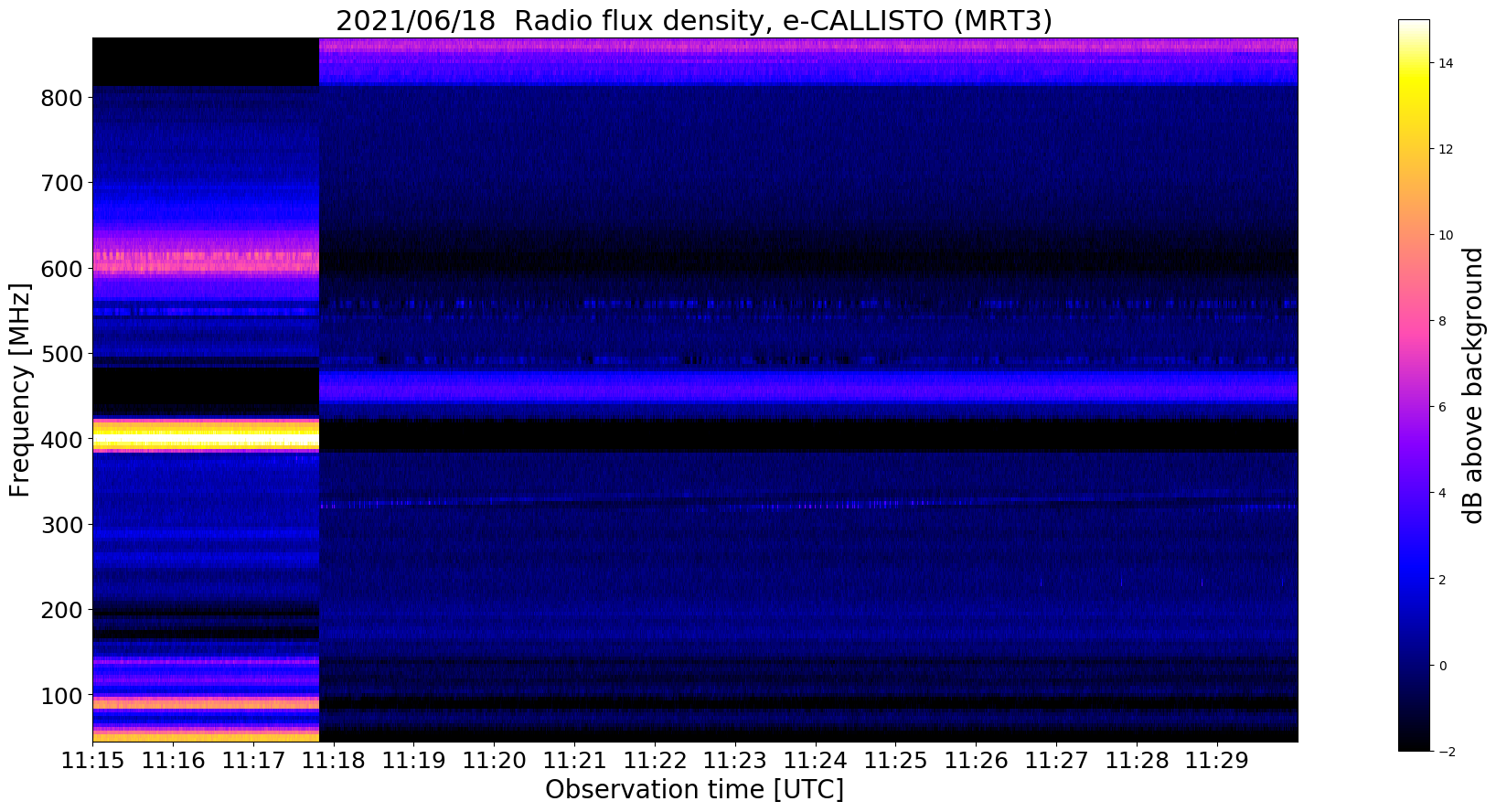
Task: Click the 11:16 time tick label
Action: tap(173, 761)
